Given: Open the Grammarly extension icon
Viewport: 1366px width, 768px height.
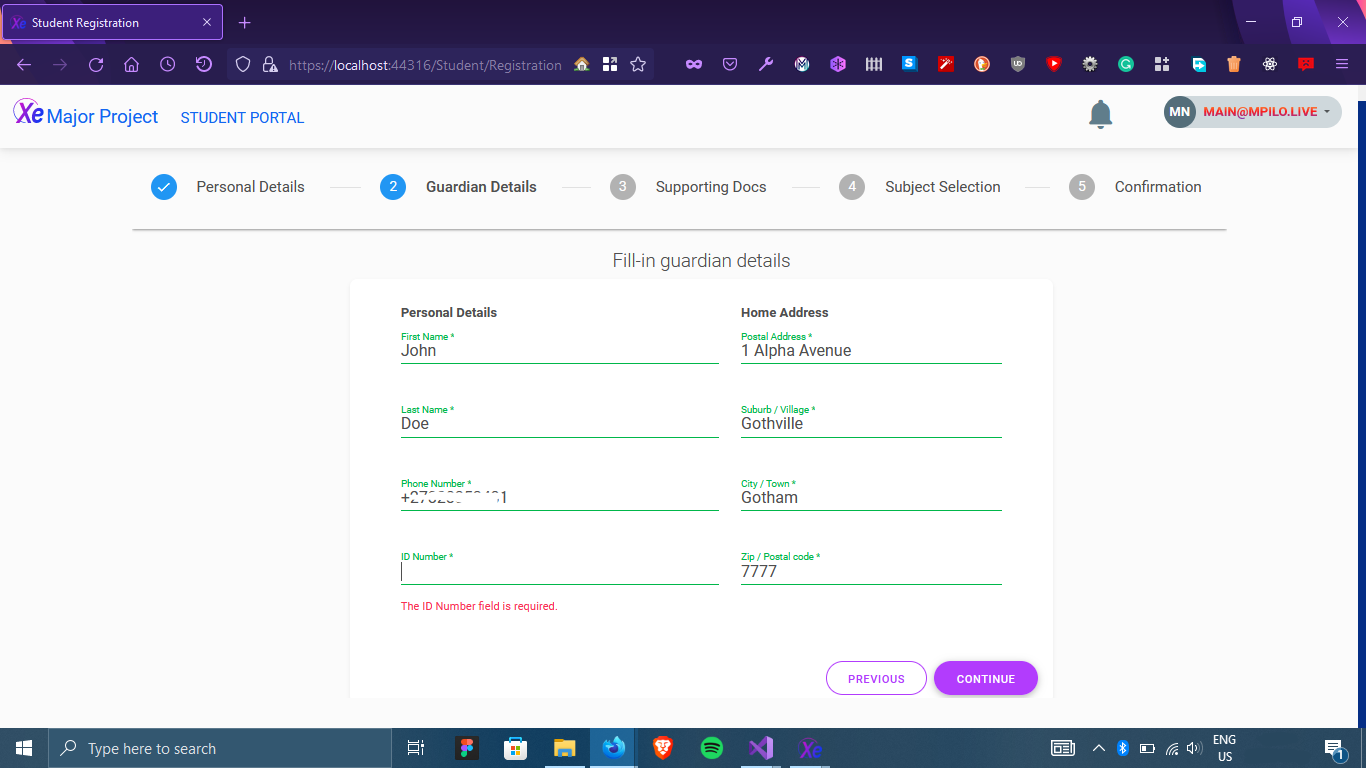Looking at the screenshot, I should point(1126,65).
